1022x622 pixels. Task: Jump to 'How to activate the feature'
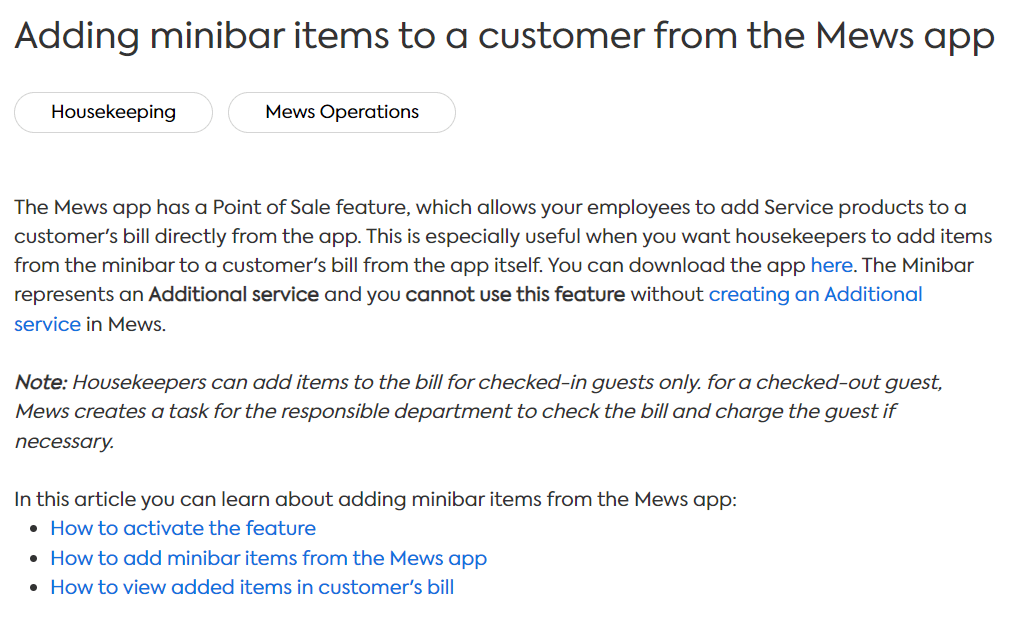click(183, 528)
